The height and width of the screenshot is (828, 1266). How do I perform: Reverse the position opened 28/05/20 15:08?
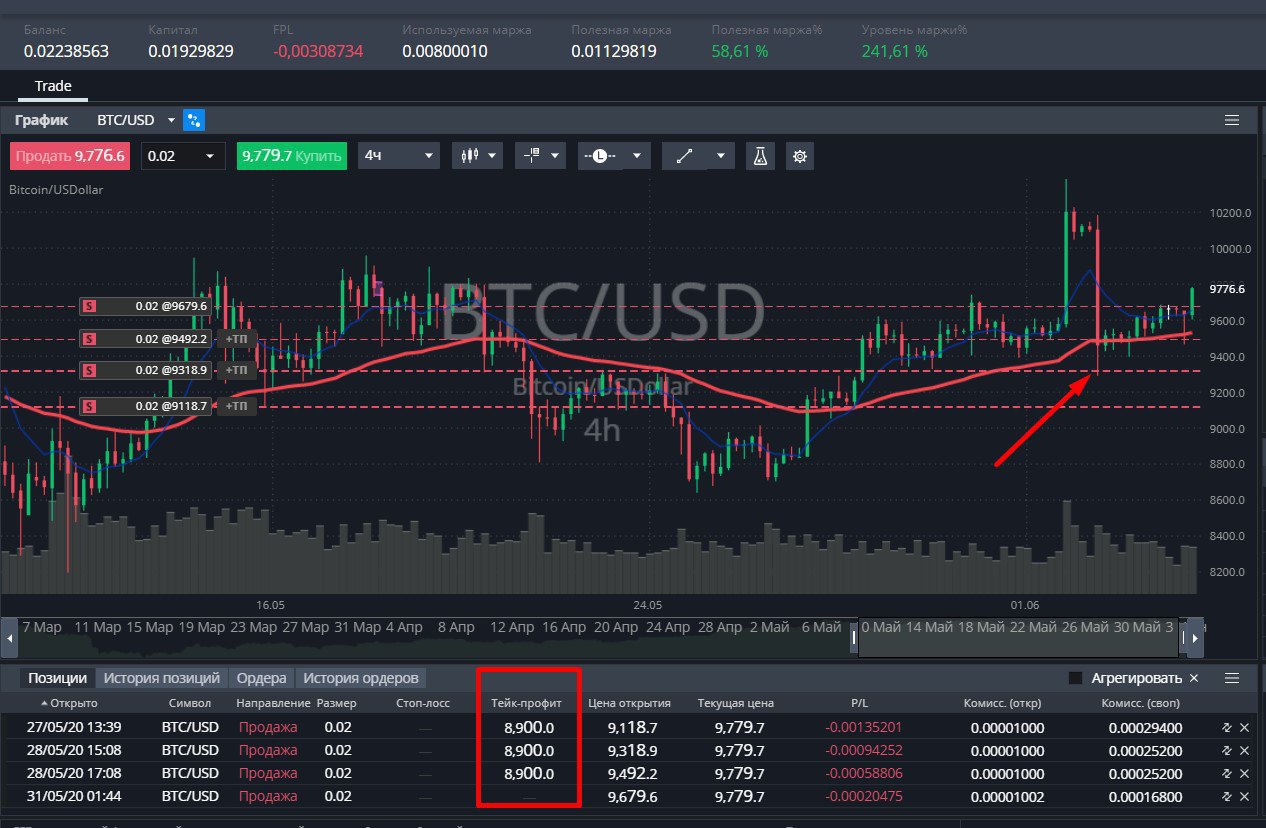pos(1227,750)
